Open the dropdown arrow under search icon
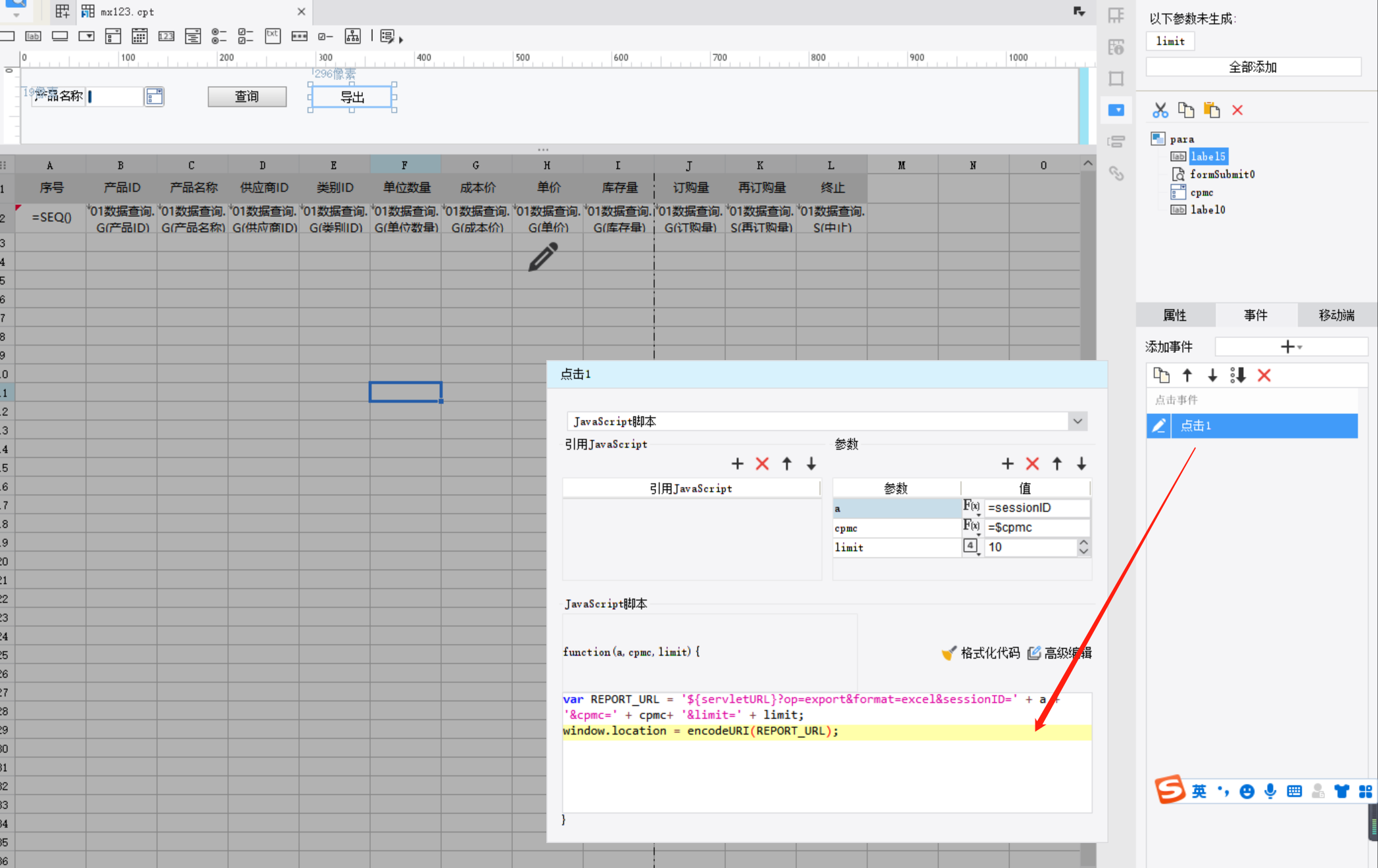The width and height of the screenshot is (1378, 868). coord(16,15)
